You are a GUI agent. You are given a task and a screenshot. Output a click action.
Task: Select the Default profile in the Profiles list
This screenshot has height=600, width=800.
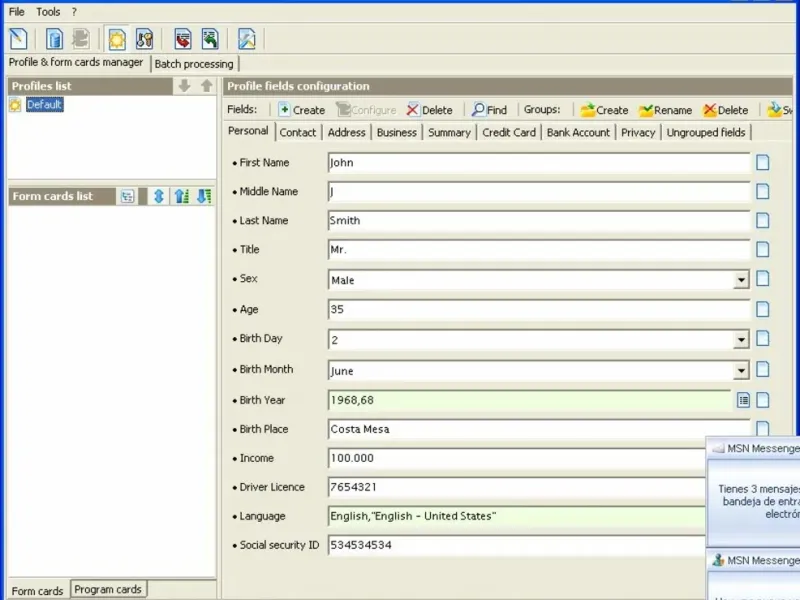(x=44, y=105)
